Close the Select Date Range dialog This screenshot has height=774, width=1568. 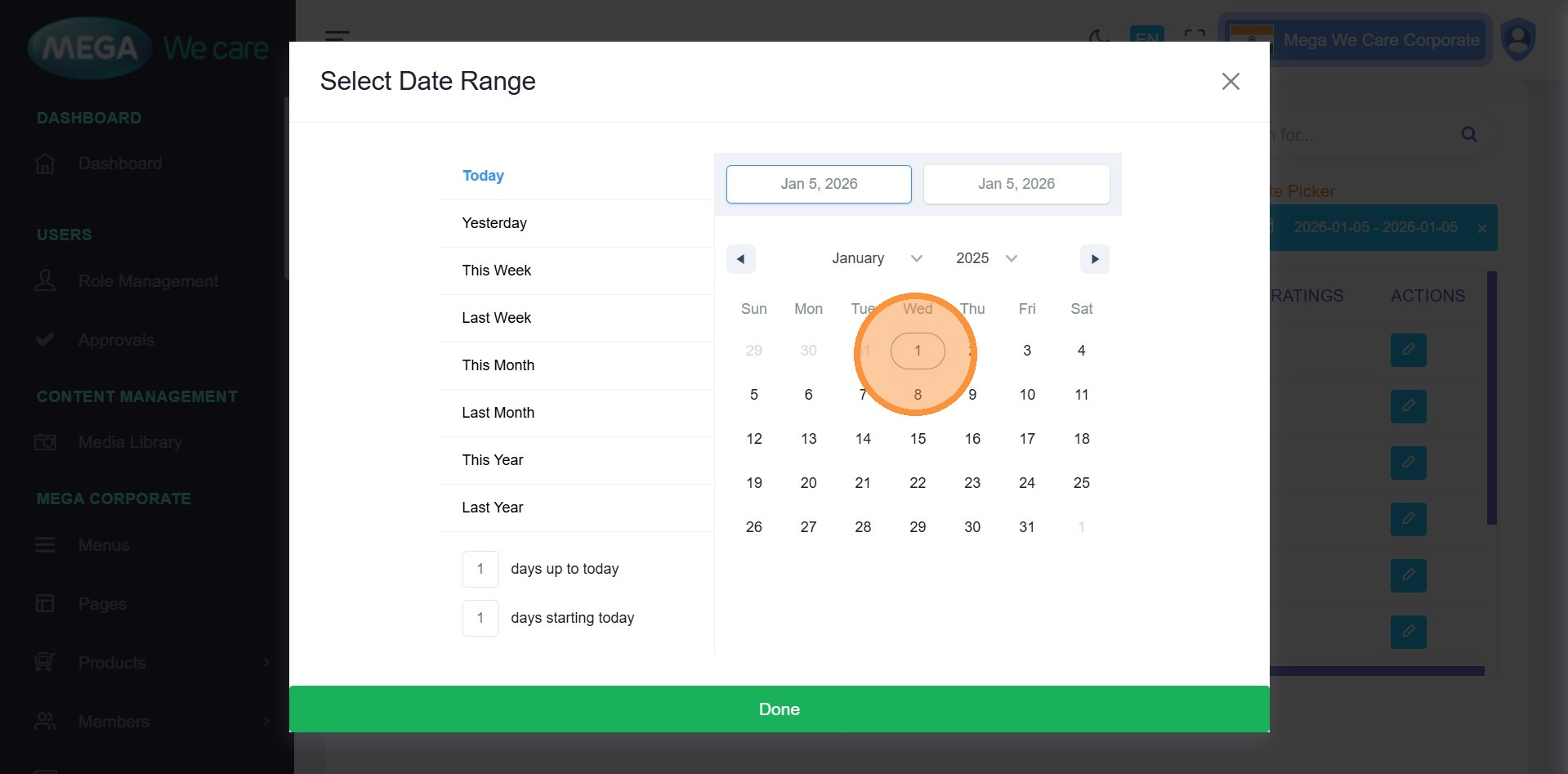point(1230,82)
